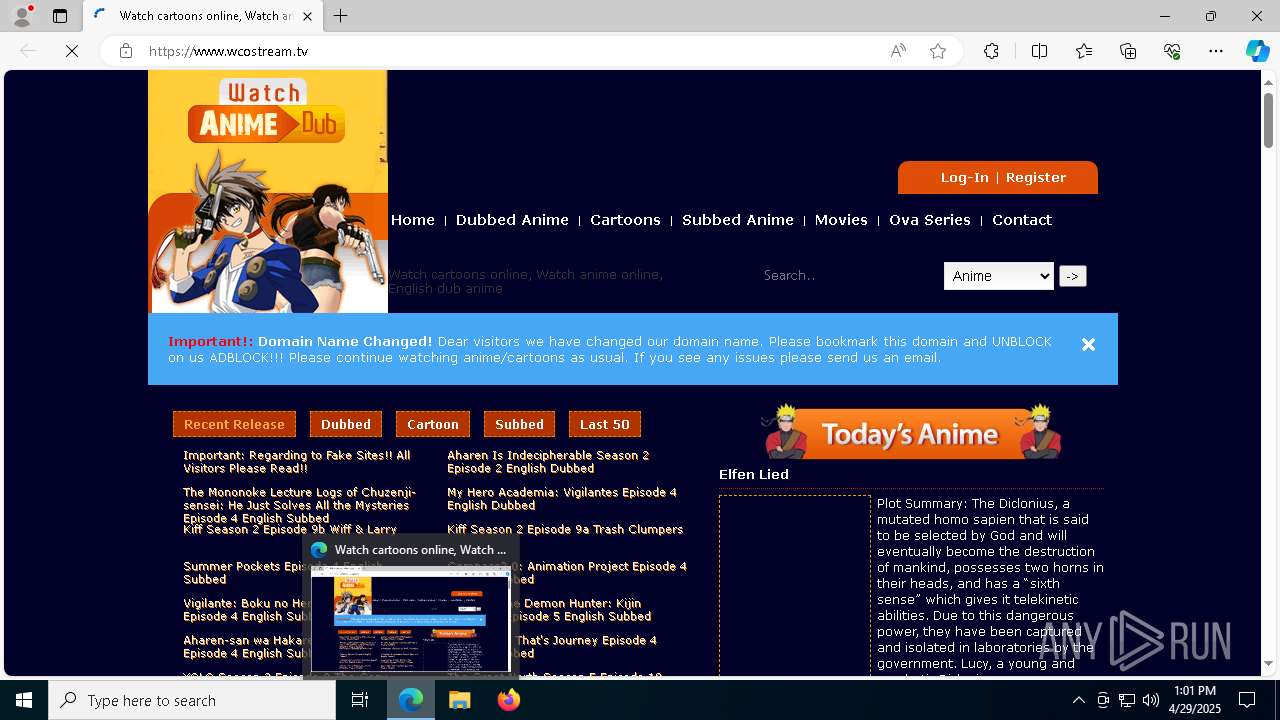Open the Elfen Lied title

click(x=754, y=474)
